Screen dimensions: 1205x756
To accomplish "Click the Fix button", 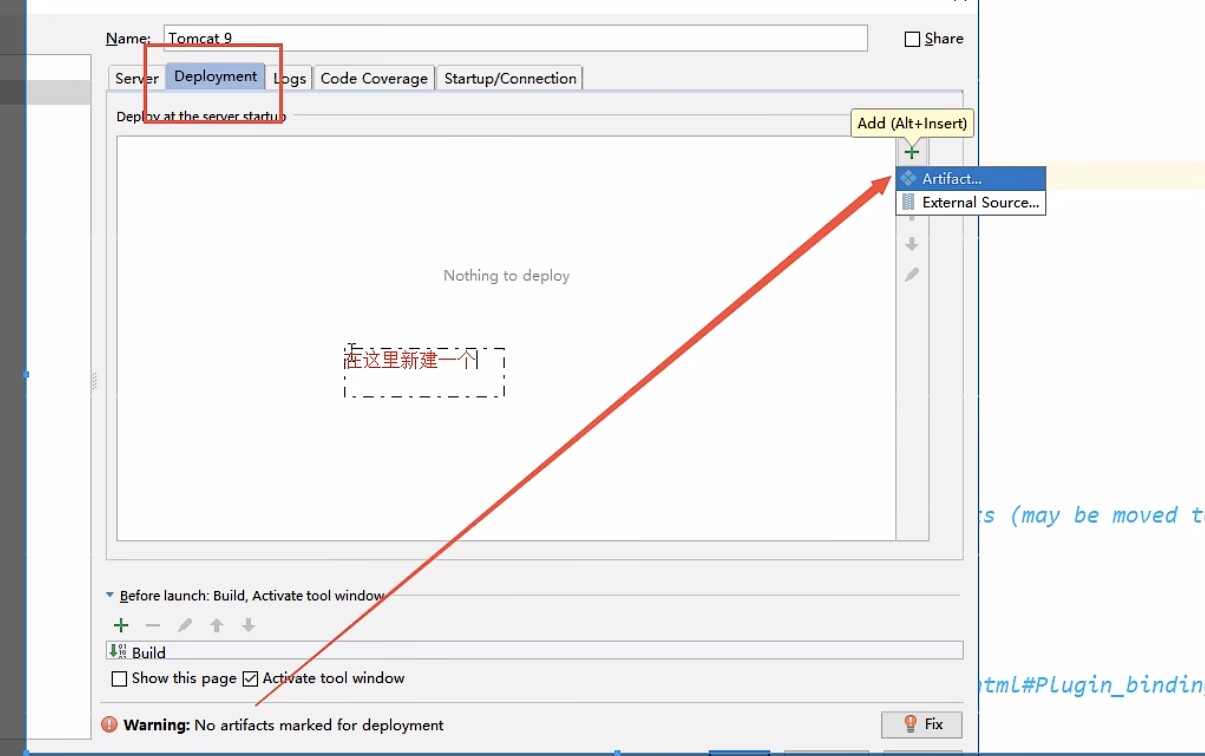I will 922,724.
